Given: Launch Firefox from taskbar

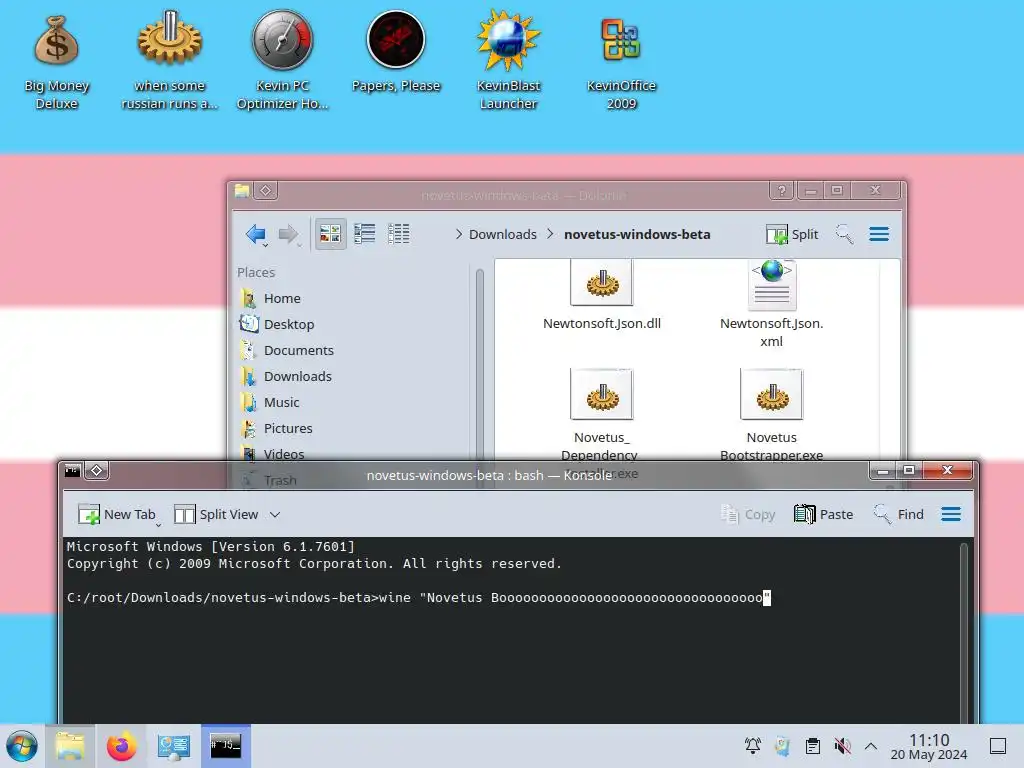Looking at the screenshot, I should 121,746.
